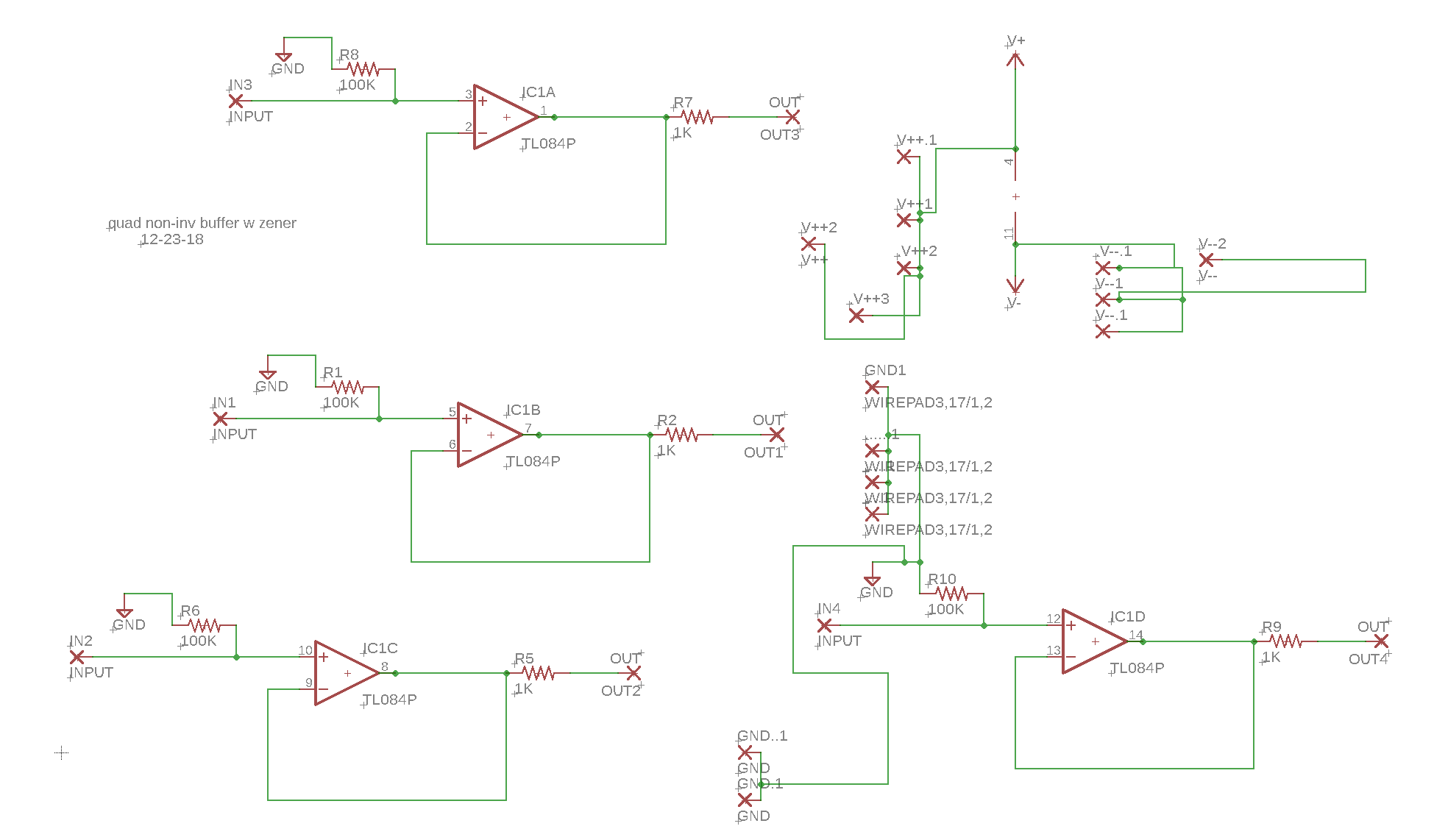Click the OUT3 output pad cross
This screenshot has width=1434, height=840.
792,117
